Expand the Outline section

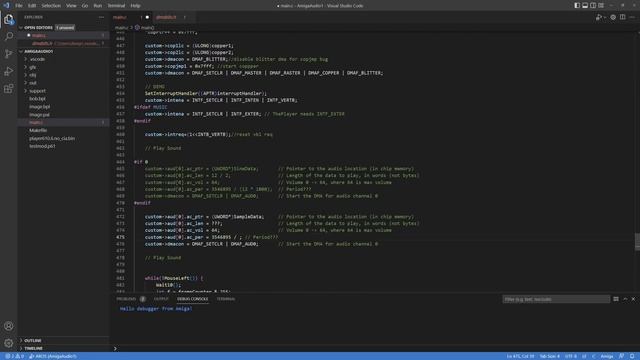(x=64, y=340)
